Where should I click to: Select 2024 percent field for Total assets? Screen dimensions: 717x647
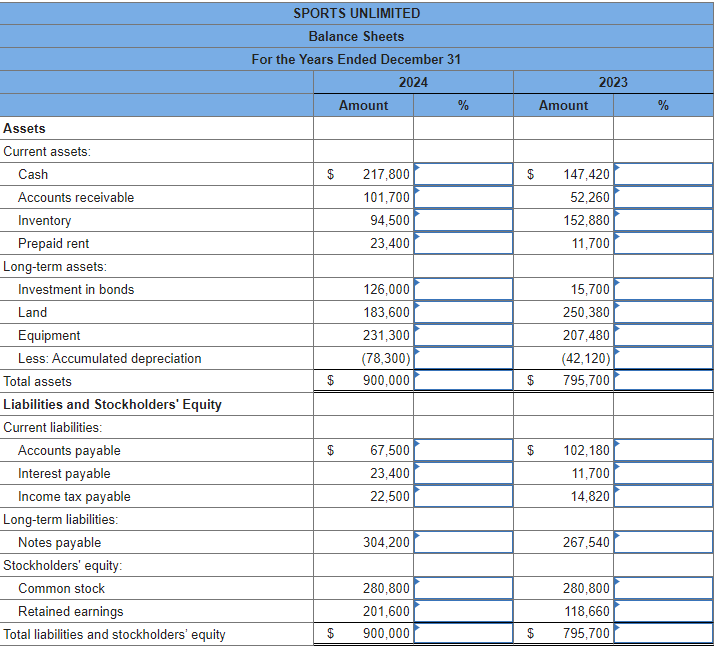[463, 380]
